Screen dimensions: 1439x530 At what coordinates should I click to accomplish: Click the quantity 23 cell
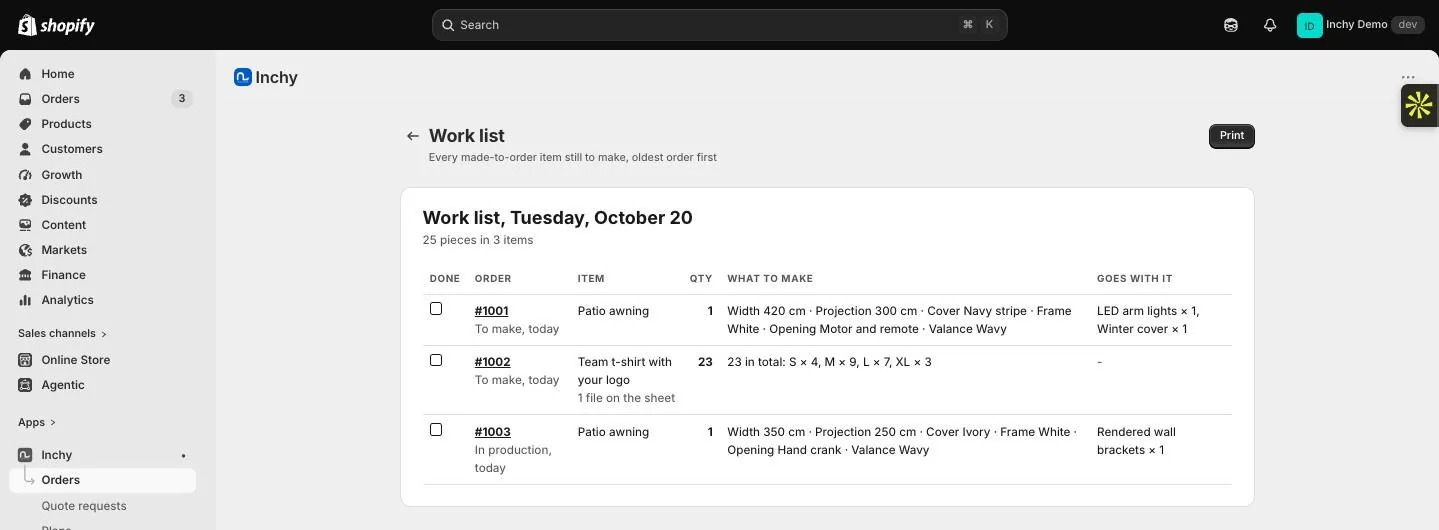[x=705, y=362]
